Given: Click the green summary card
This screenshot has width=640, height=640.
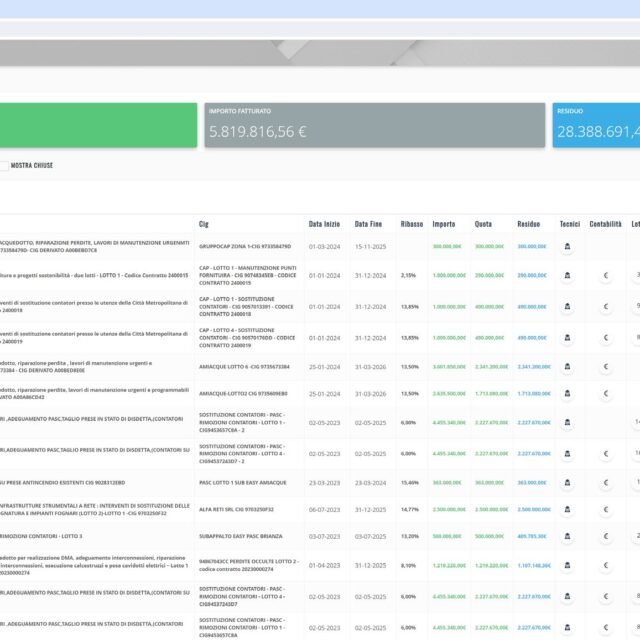Looking at the screenshot, I should 98,125.
